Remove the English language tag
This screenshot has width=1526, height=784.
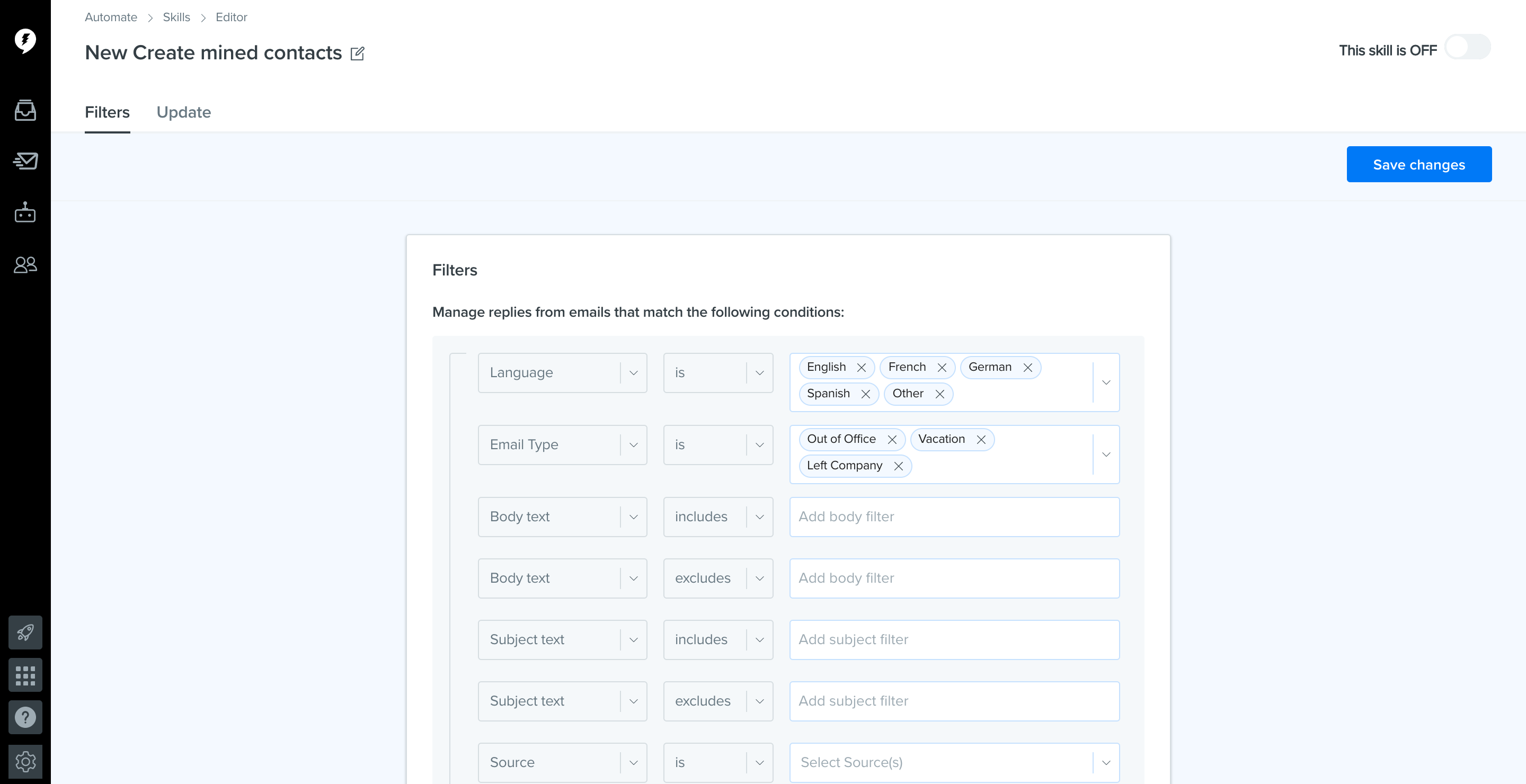point(862,368)
